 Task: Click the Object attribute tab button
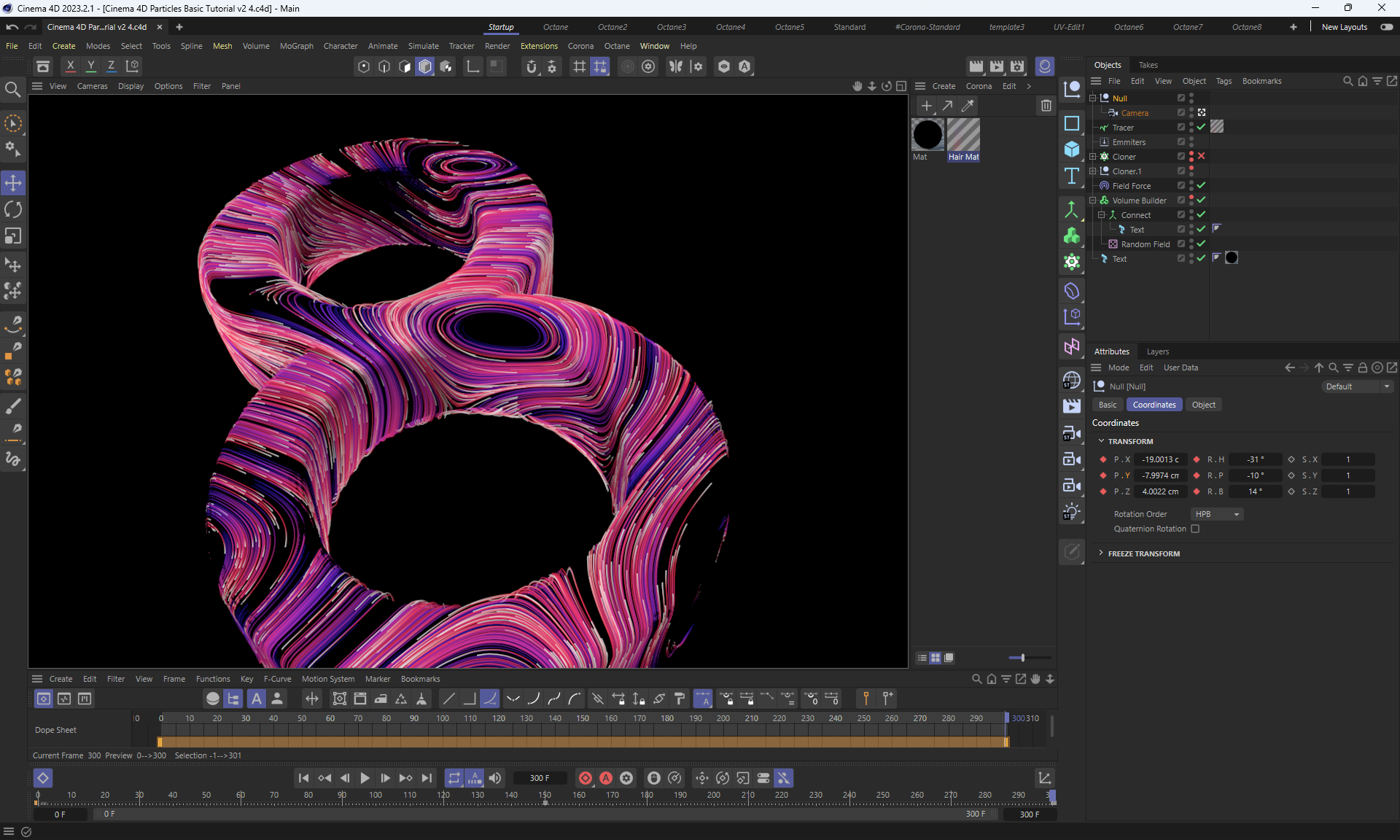1203,405
